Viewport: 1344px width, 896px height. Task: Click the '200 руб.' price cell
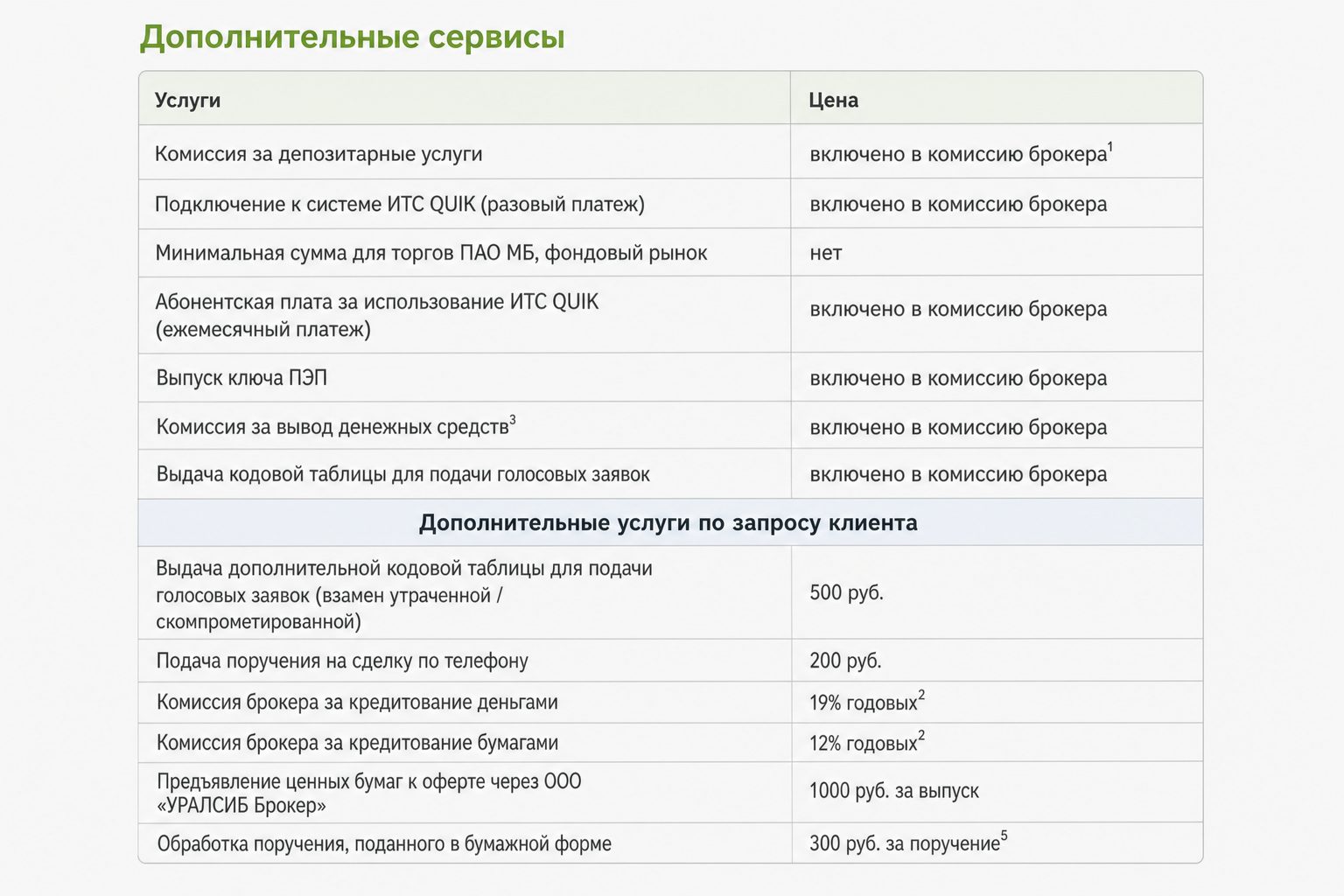(x=997, y=661)
